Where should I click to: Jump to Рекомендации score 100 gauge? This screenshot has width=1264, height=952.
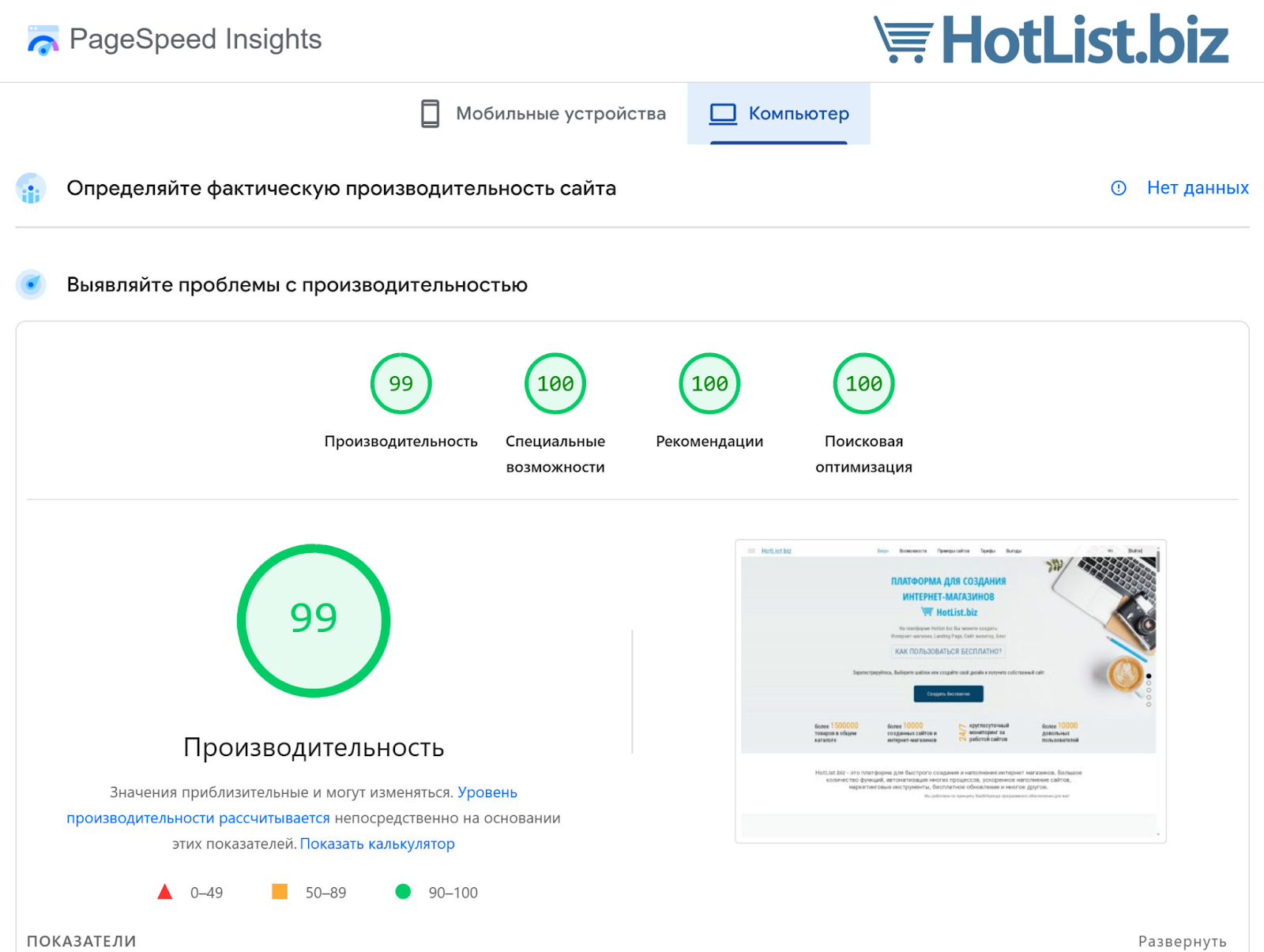coord(709,384)
